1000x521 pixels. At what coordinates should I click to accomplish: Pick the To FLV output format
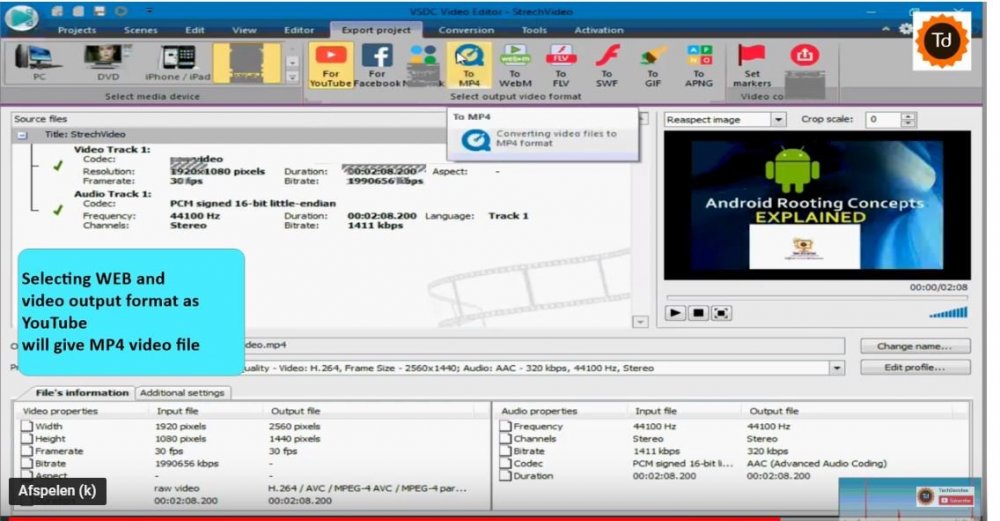561,65
